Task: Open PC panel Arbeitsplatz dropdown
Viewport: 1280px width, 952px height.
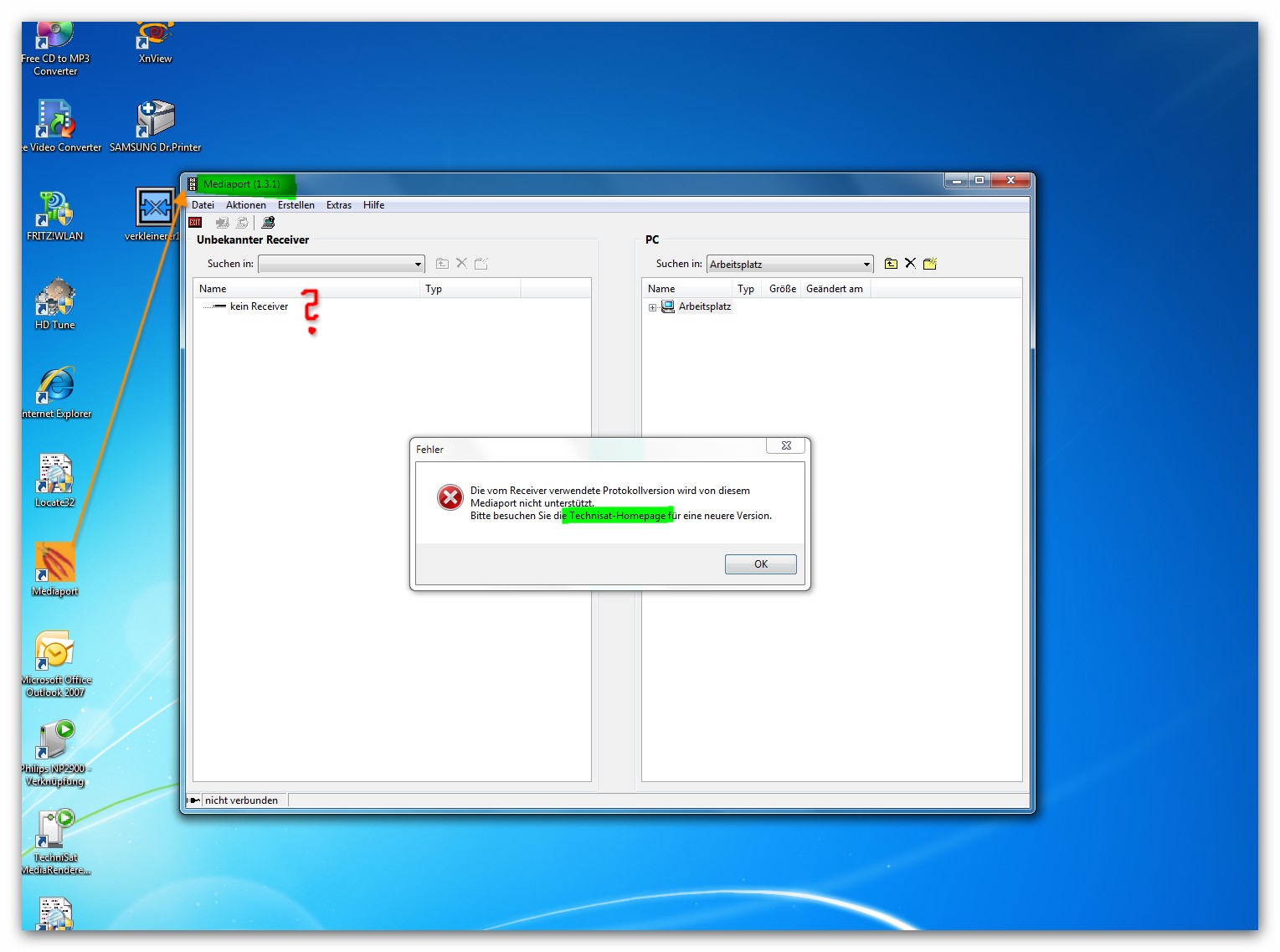Action: (x=790, y=264)
